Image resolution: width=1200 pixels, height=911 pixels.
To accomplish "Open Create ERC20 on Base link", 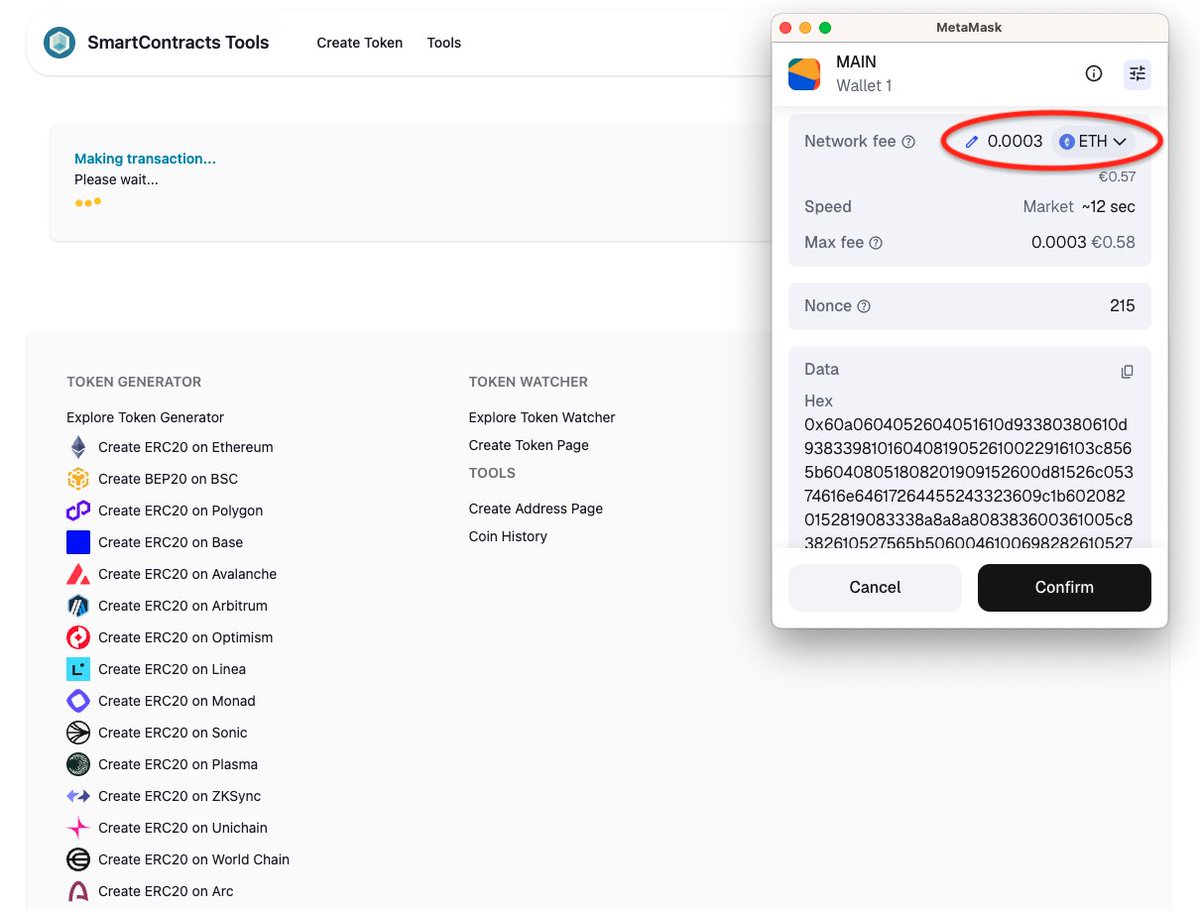I will (171, 542).
